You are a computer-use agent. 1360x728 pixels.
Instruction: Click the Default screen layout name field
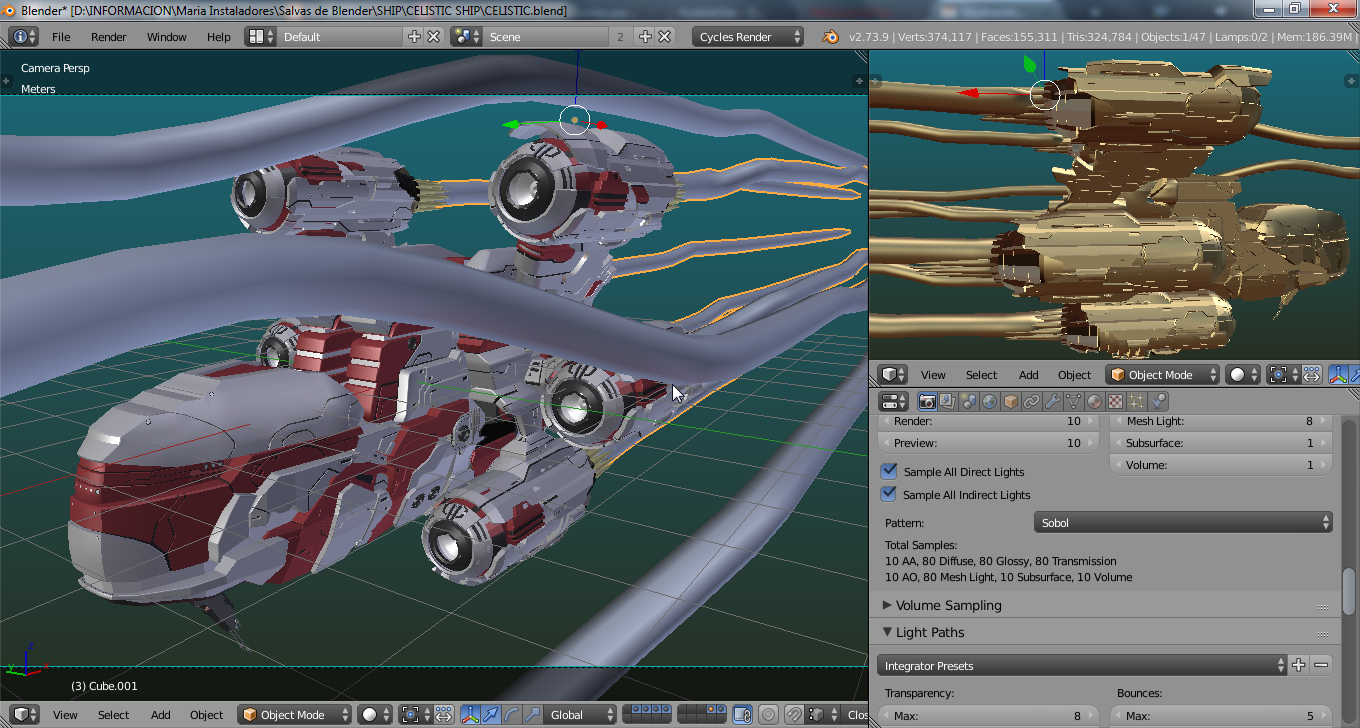click(340, 37)
